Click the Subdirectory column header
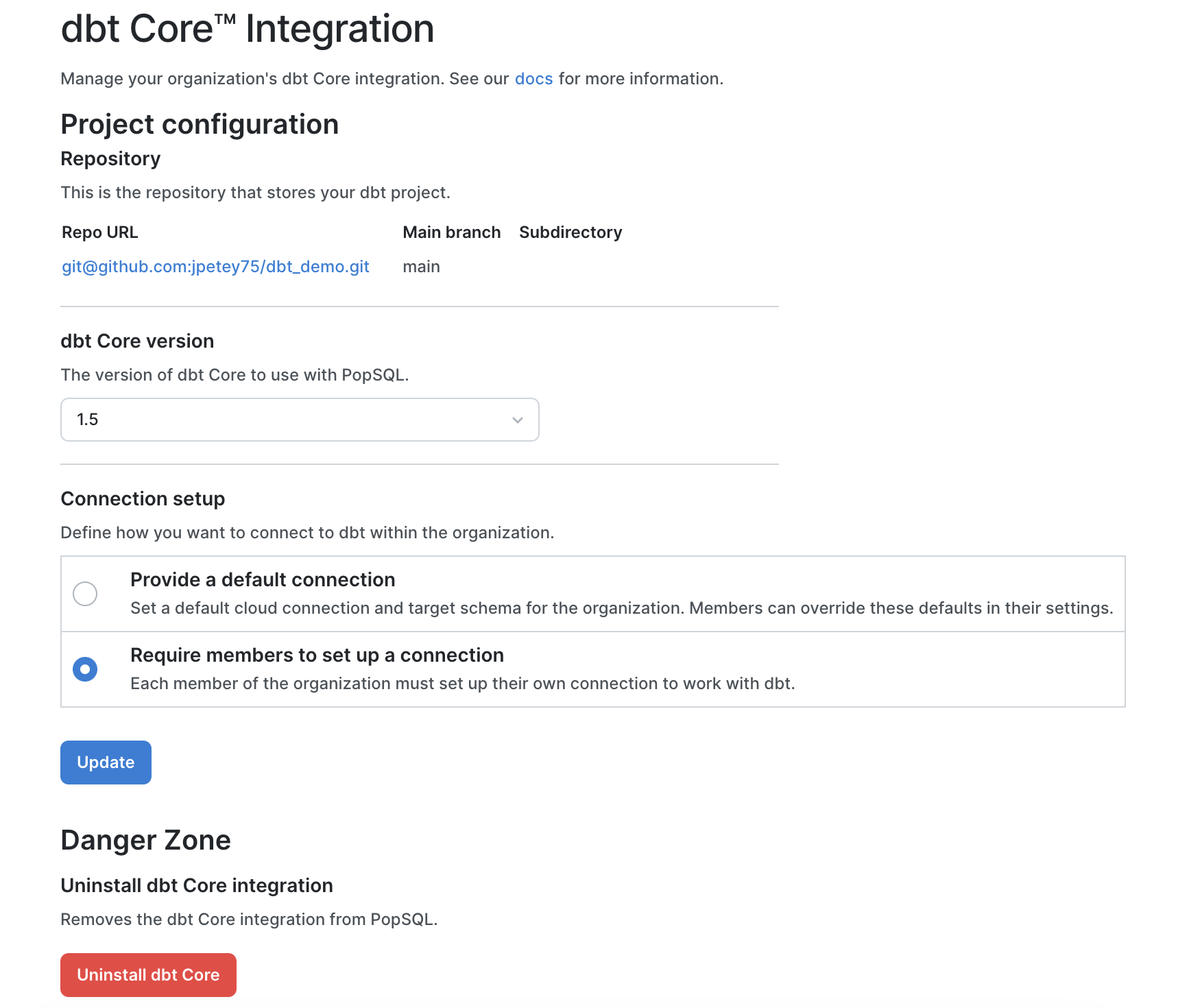The height and width of the screenshot is (1008, 1189). pyautogui.click(x=571, y=232)
